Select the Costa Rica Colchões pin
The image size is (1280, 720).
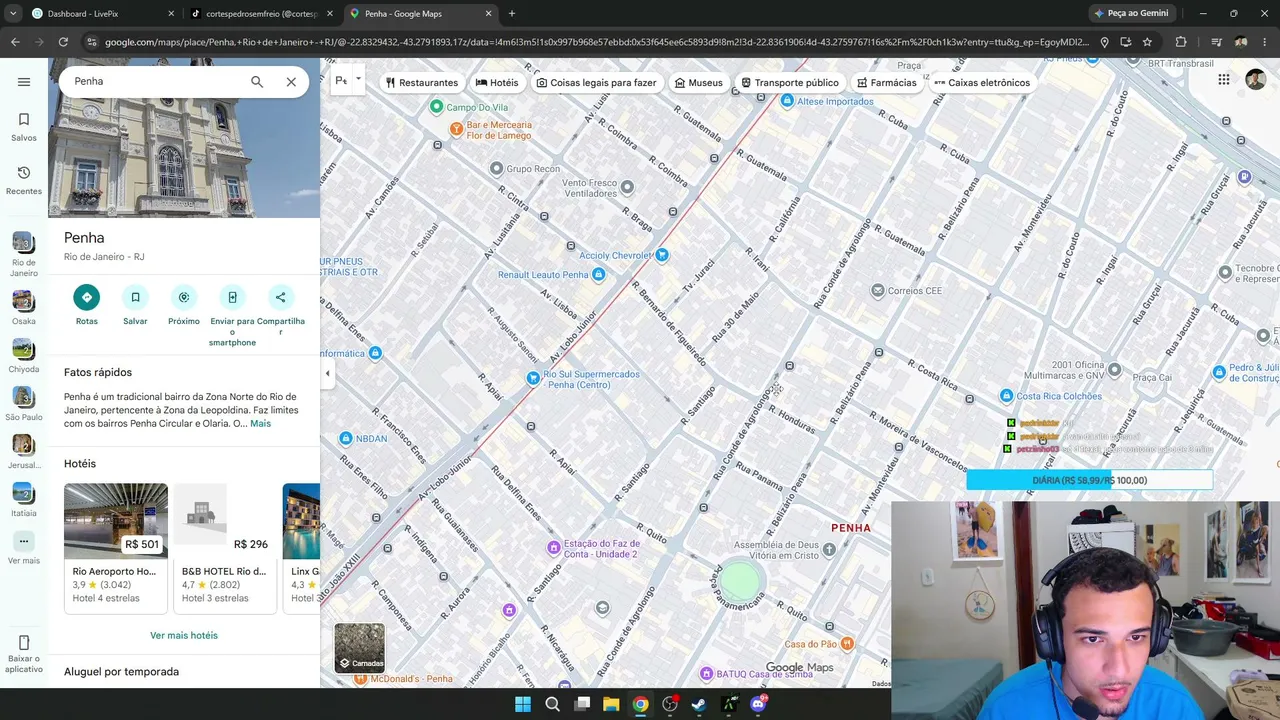click(x=1007, y=396)
